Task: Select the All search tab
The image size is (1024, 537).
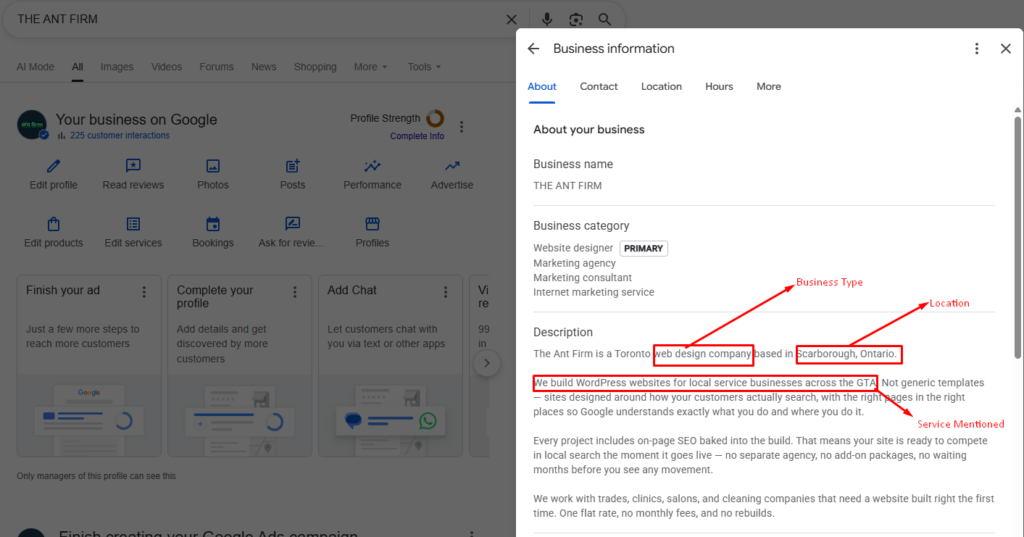Action: (x=77, y=67)
